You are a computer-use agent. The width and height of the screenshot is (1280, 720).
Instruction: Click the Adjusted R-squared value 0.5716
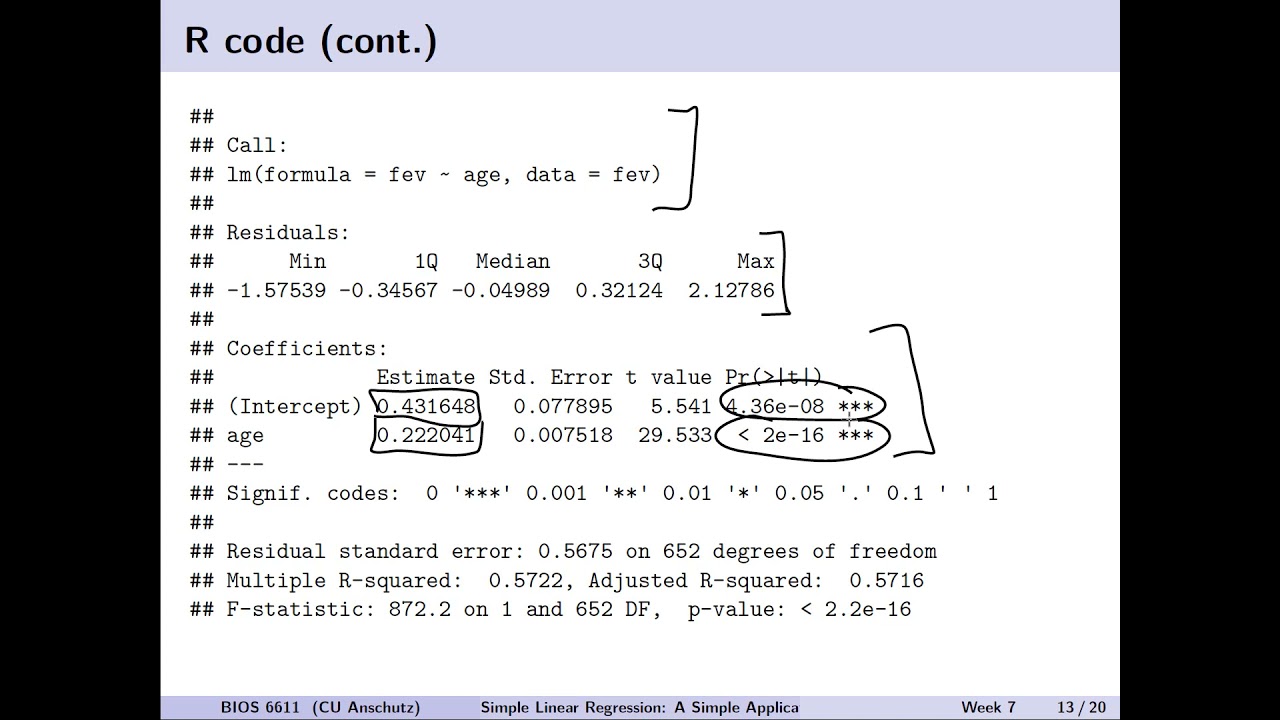(887, 581)
